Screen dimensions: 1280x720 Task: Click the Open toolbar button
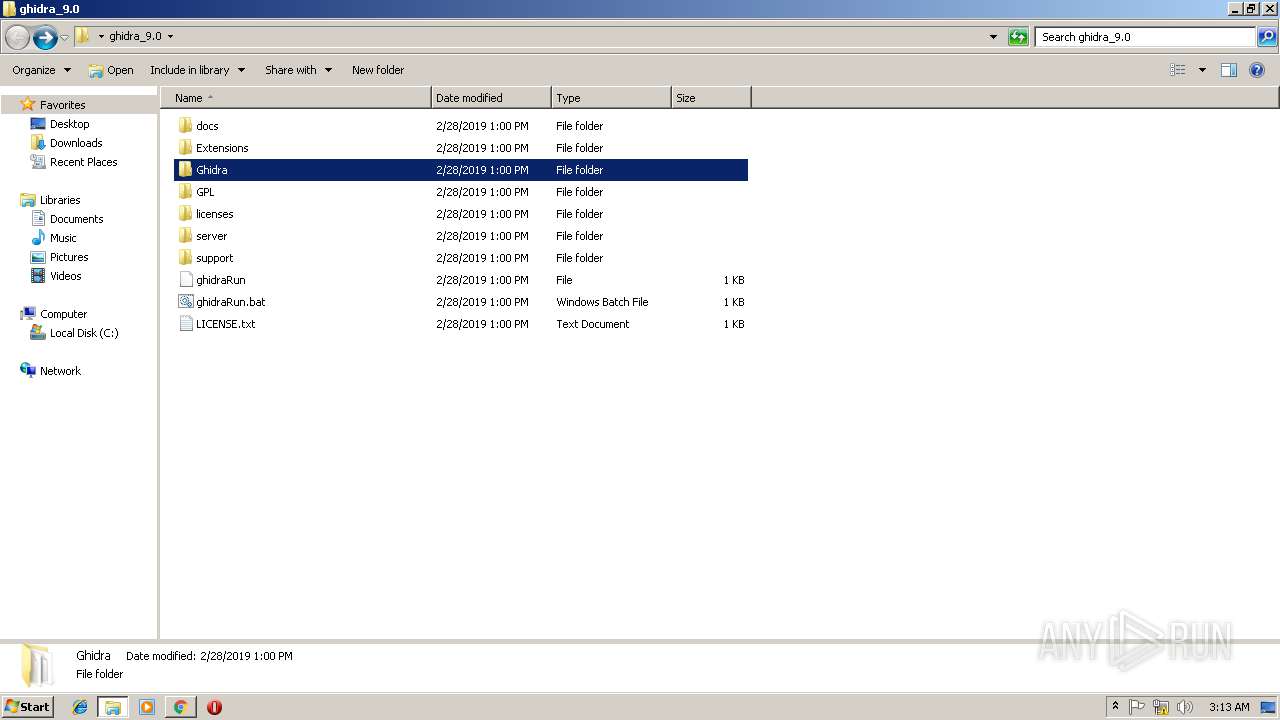pos(111,70)
